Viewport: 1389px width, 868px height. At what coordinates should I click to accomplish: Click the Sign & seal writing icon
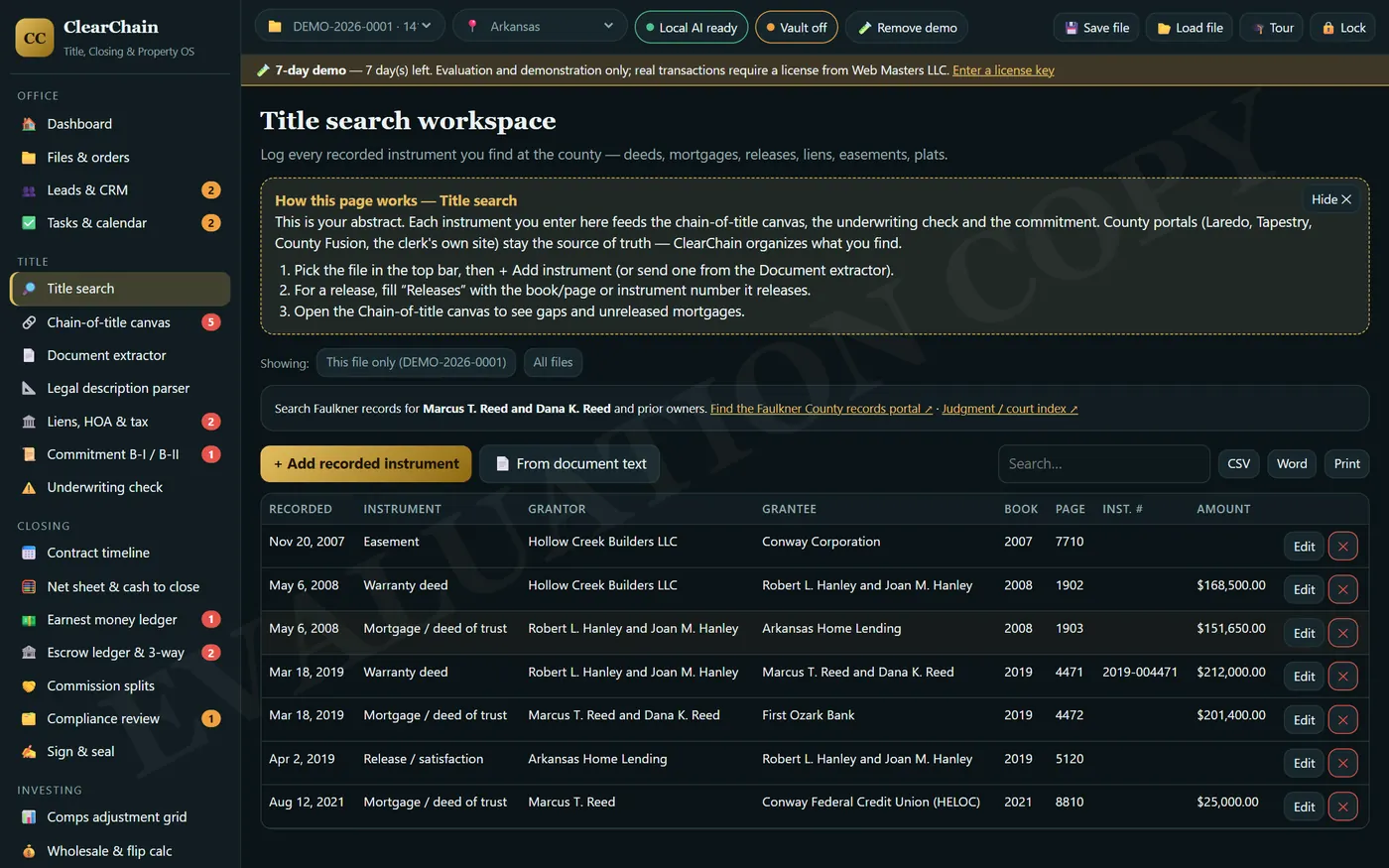(29, 752)
